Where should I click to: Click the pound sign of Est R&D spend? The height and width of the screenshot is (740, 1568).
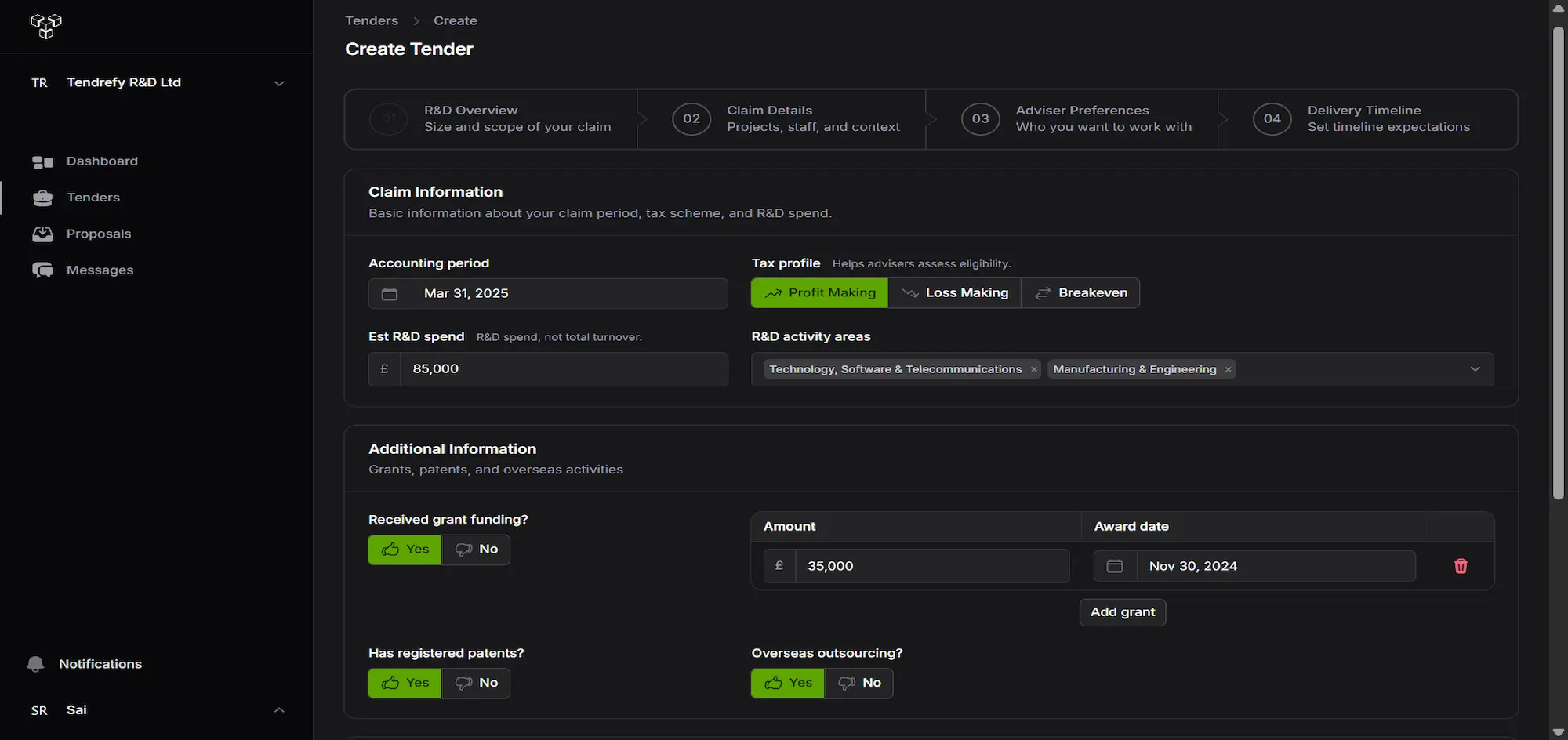point(384,368)
